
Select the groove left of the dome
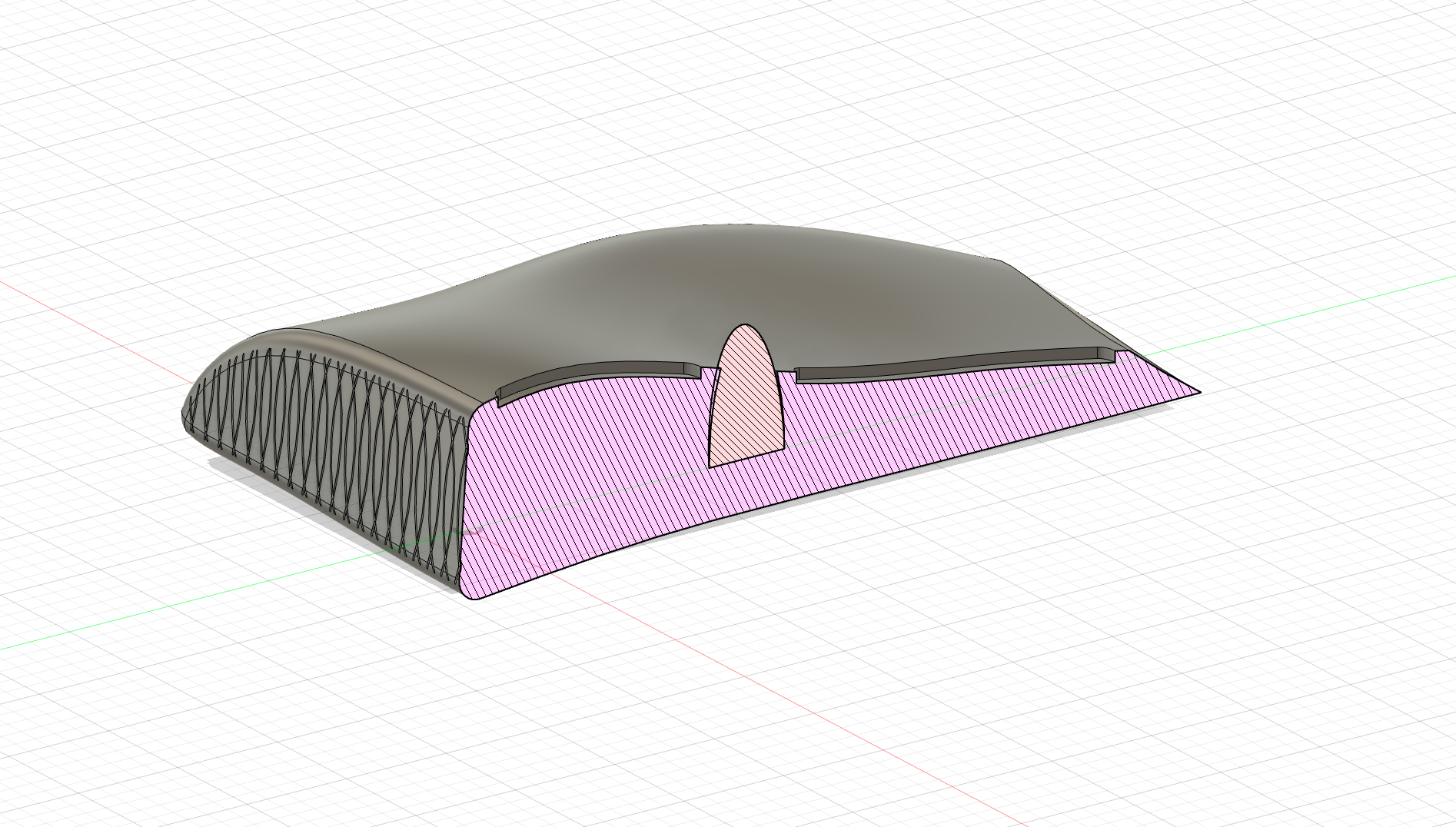600,373
